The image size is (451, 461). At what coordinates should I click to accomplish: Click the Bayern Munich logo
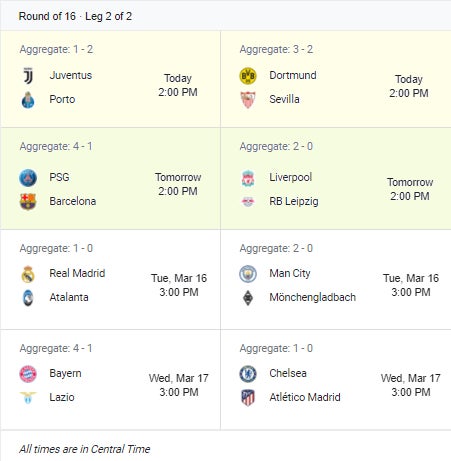[x=28, y=374]
